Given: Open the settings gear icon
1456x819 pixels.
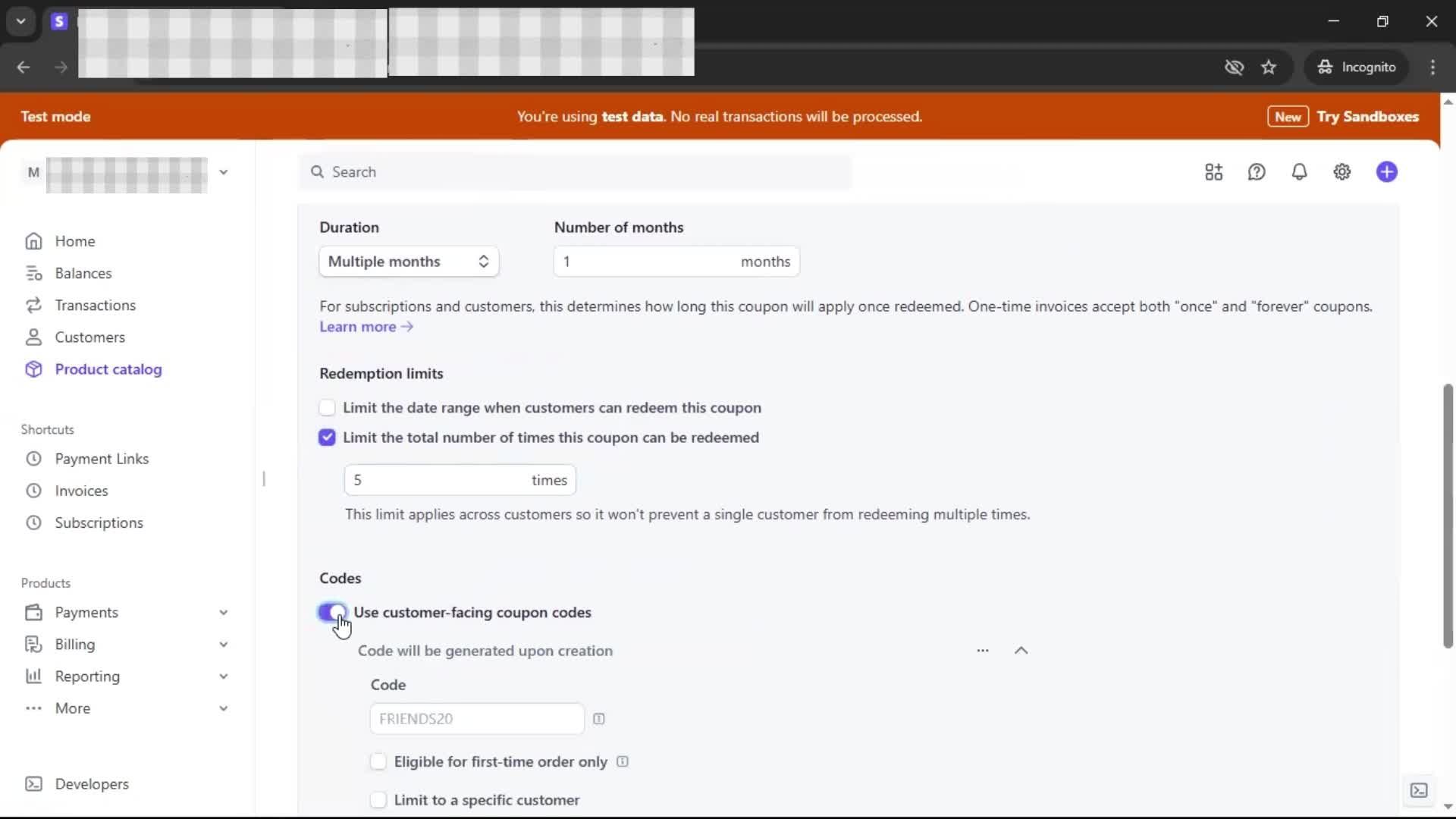Looking at the screenshot, I should 1341,172.
